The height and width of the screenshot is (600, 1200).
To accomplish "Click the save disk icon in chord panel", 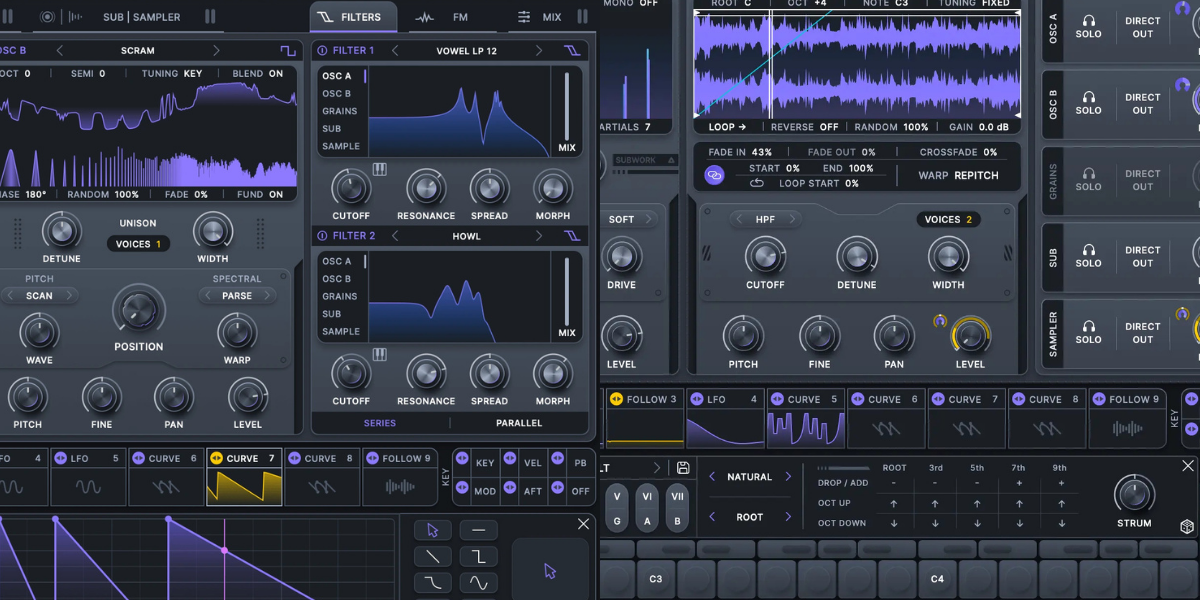I will pos(683,468).
